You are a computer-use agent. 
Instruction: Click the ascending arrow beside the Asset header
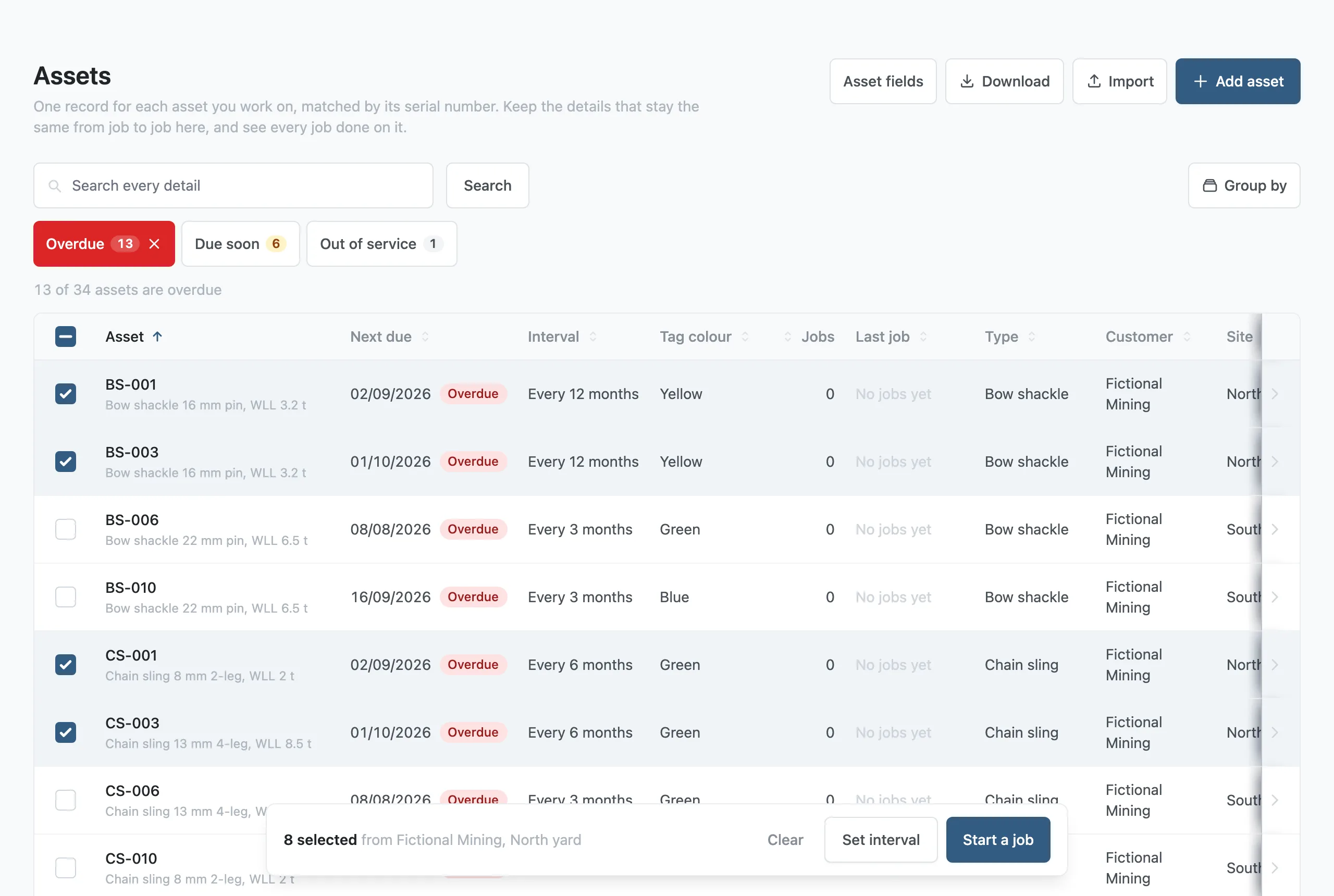pyautogui.click(x=158, y=337)
